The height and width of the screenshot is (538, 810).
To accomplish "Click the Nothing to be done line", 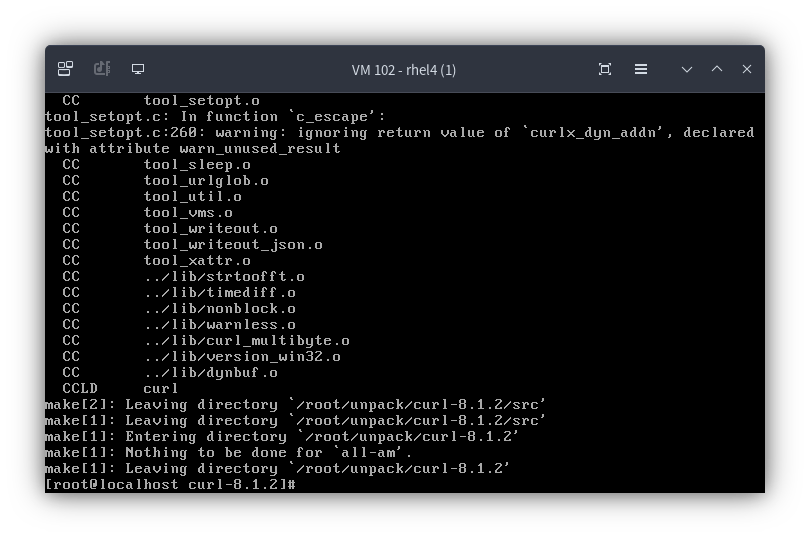I will point(228,453).
